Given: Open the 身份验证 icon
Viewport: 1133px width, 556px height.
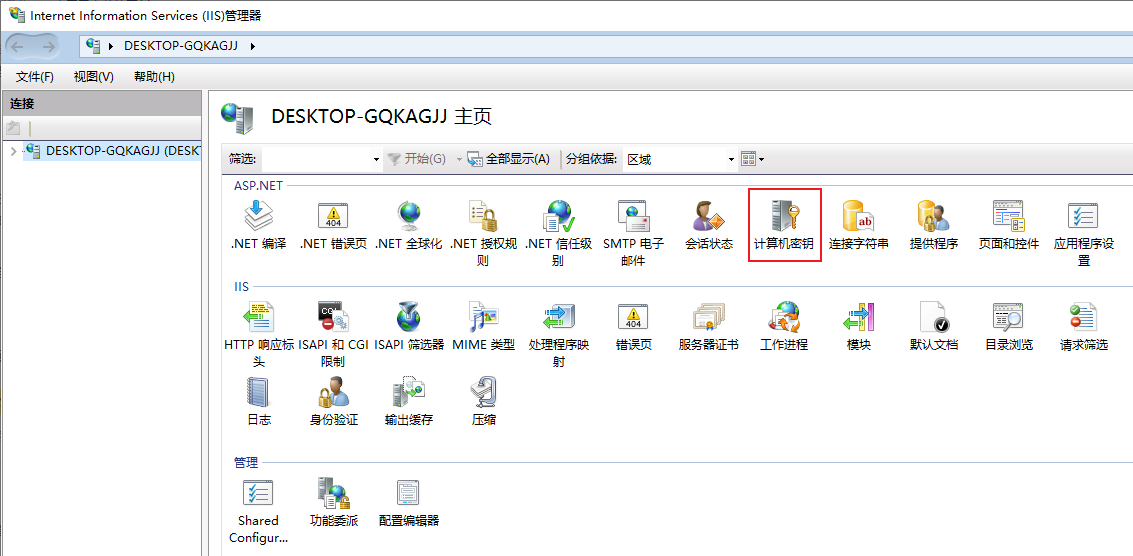Looking at the screenshot, I should [x=333, y=392].
